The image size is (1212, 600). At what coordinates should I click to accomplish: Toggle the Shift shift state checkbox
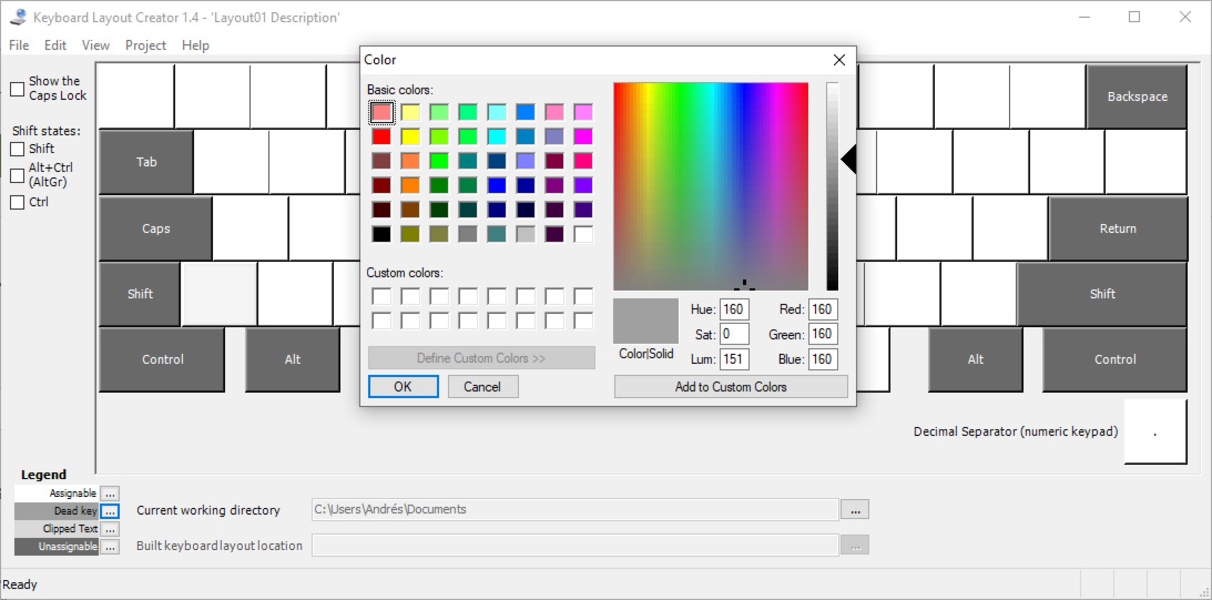17,149
